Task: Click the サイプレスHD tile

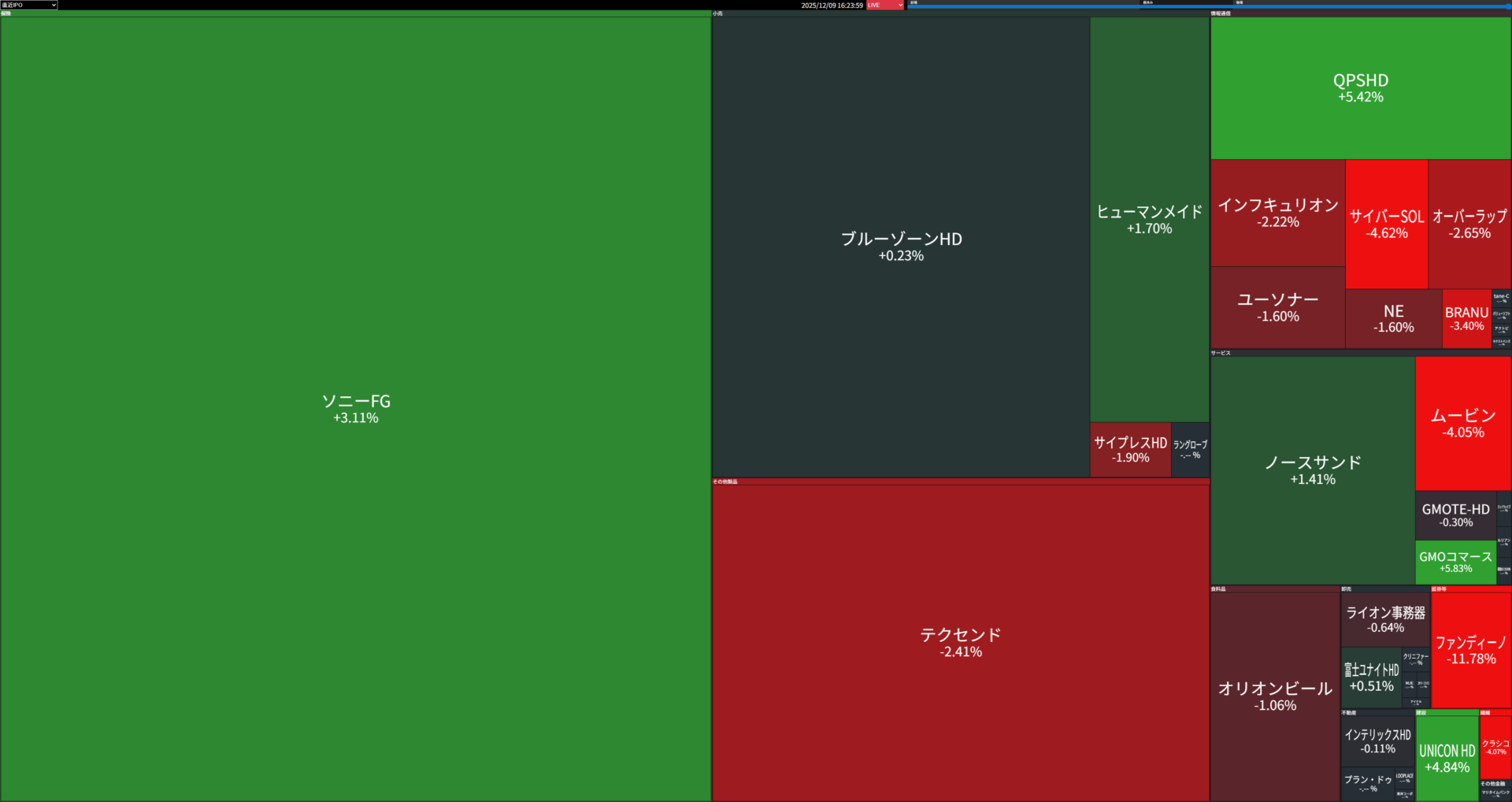Action: pyautogui.click(x=1130, y=449)
